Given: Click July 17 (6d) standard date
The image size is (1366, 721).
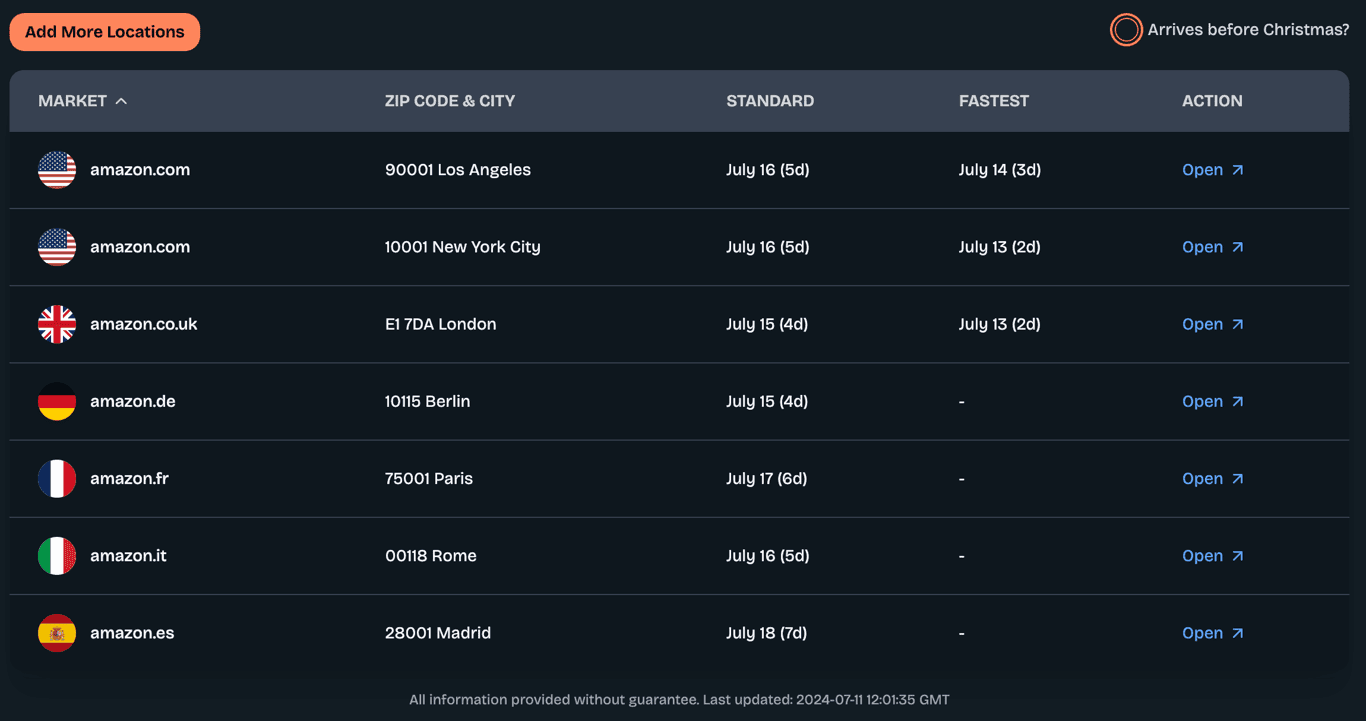Looking at the screenshot, I should pyautogui.click(x=767, y=478).
